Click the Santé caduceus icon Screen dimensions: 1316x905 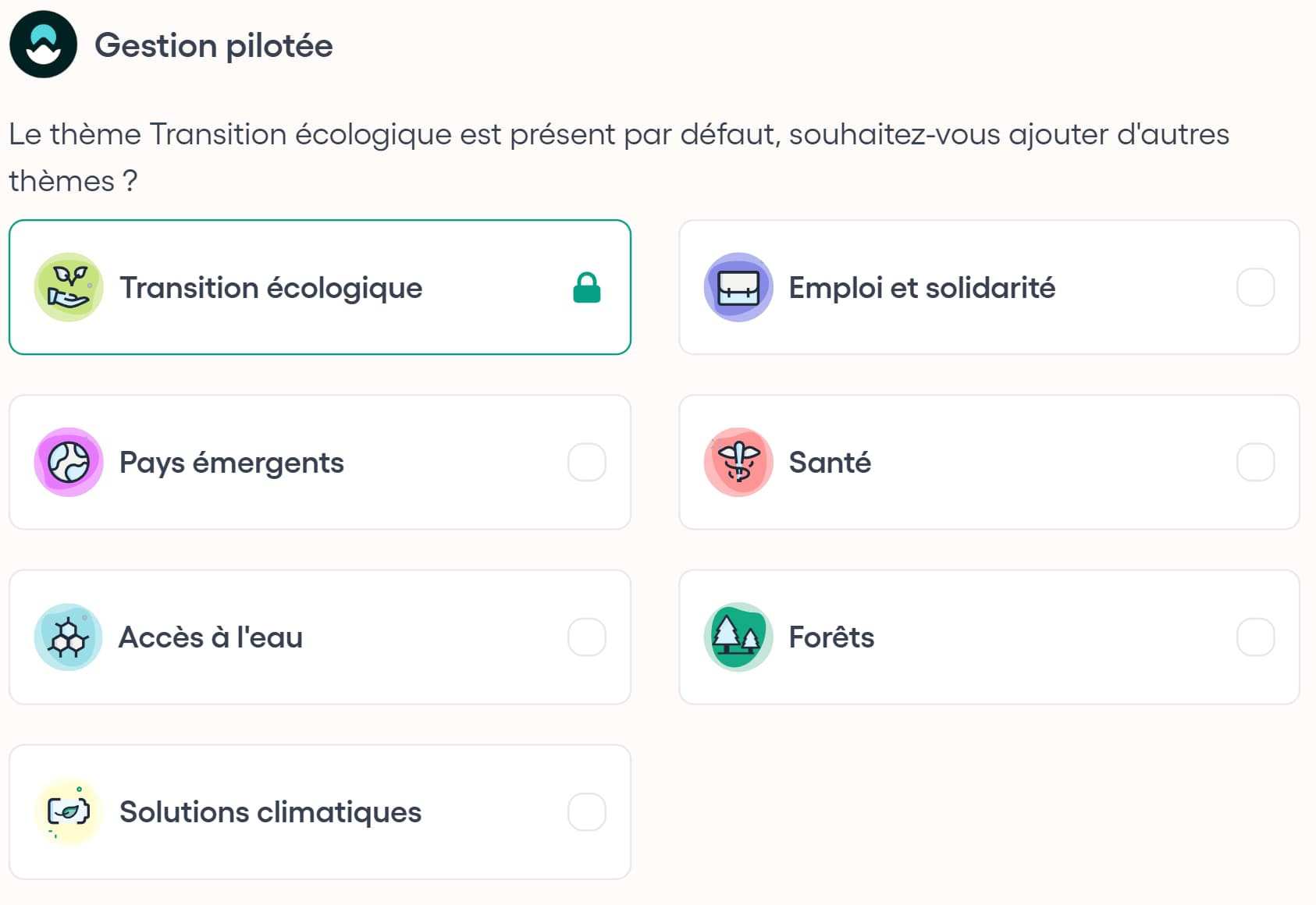click(x=737, y=462)
